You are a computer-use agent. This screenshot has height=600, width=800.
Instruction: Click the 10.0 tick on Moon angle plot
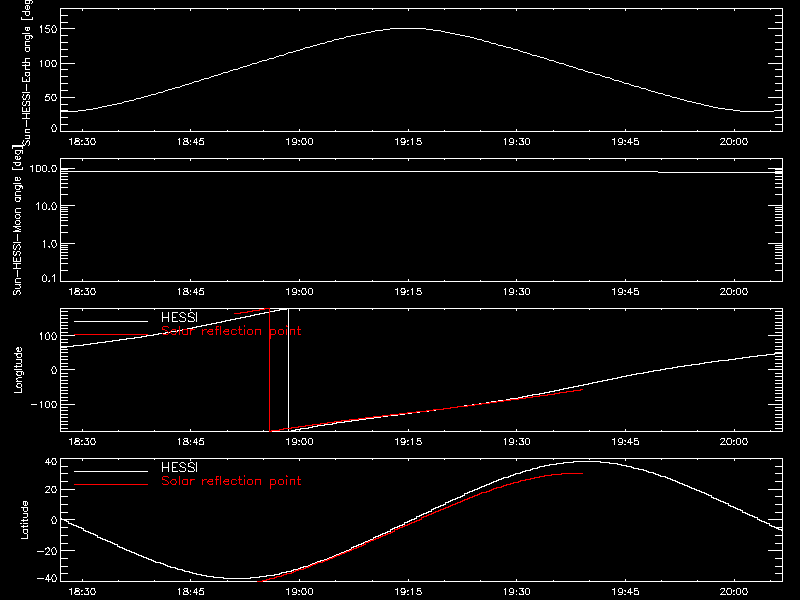tap(46, 206)
